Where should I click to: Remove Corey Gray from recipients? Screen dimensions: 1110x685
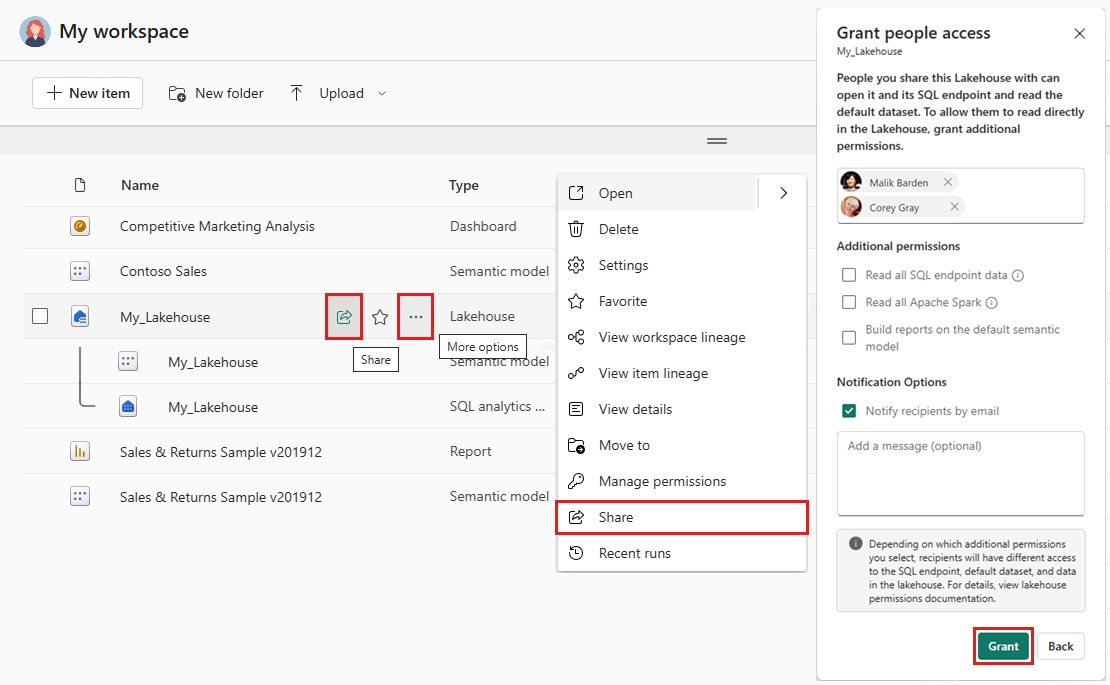click(954, 207)
